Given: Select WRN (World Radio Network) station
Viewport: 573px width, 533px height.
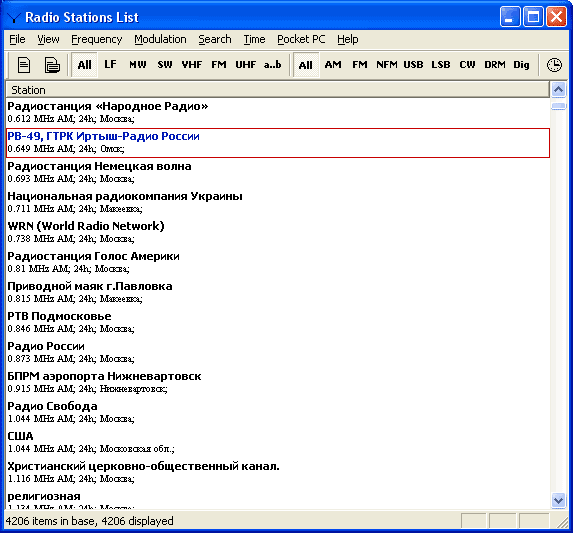Looking at the screenshot, I should tap(278, 232).
